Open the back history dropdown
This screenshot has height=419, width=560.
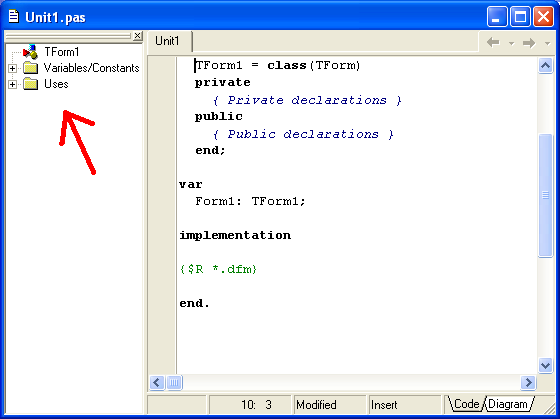click(x=511, y=43)
